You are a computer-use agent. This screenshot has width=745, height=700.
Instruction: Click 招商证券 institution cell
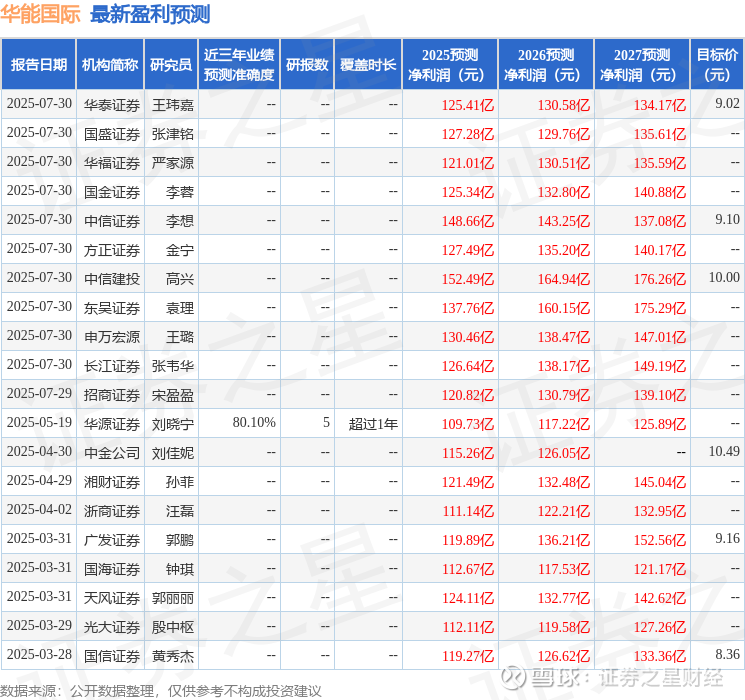(x=112, y=395)
